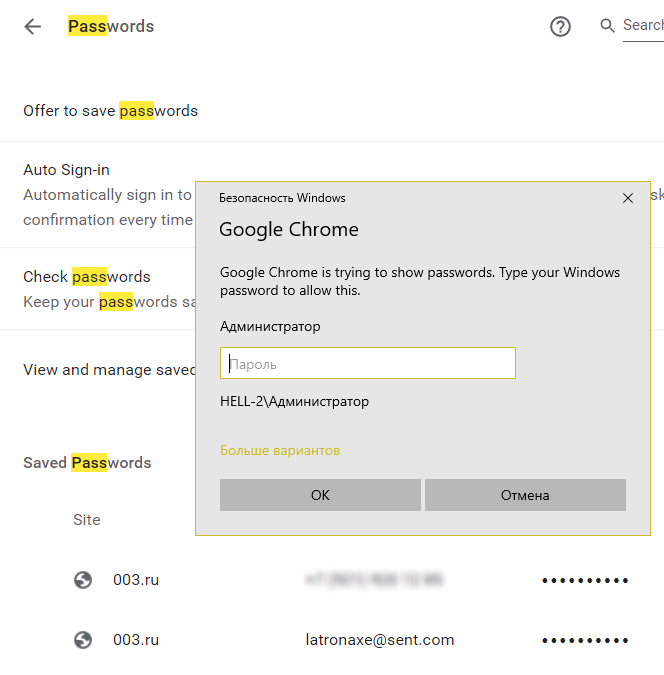Focus the Пароль password input field
This screenshot has width=664, height=675.
point(368,364)
